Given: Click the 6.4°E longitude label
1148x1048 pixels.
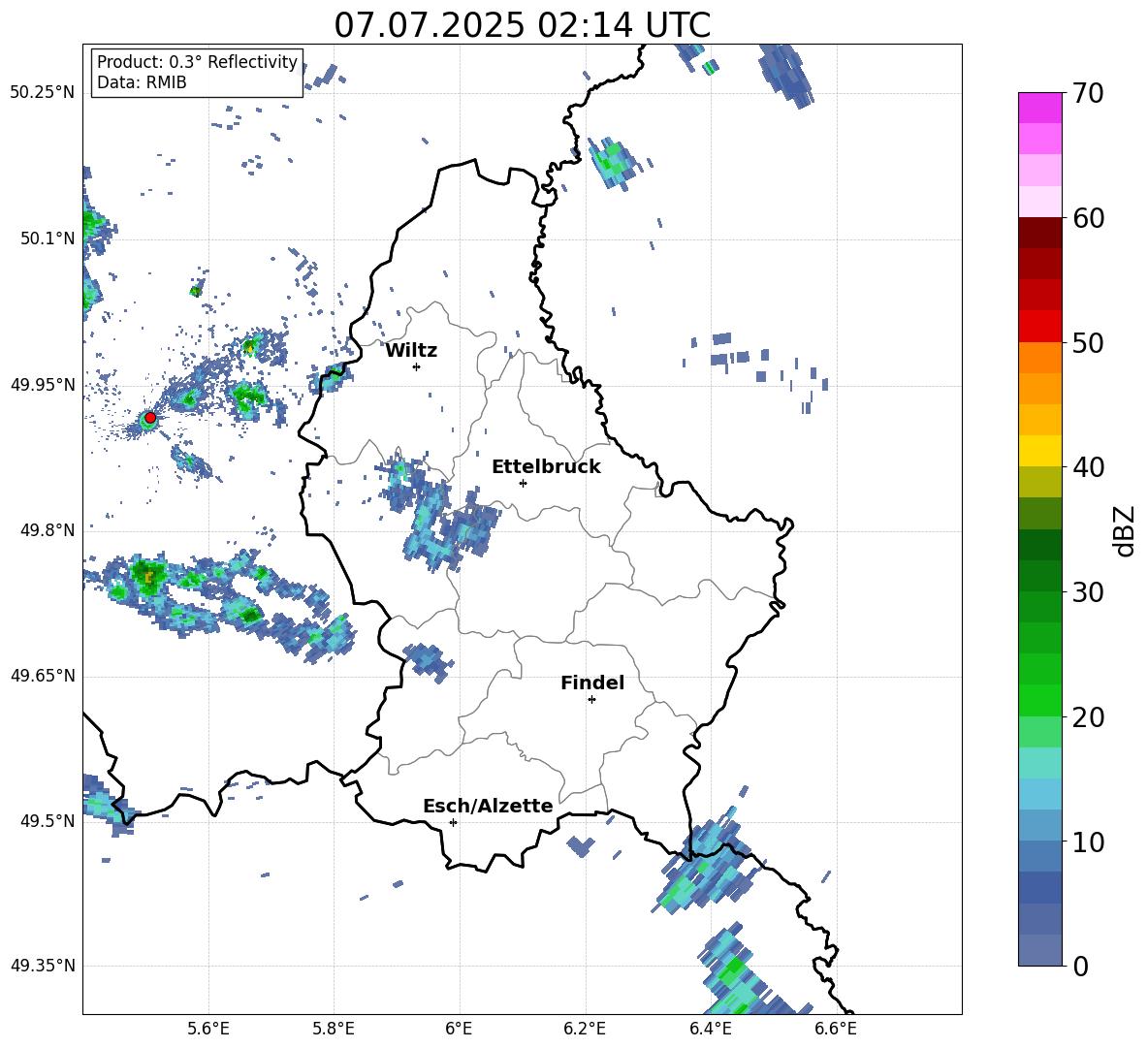Looking at the screenshot, I should click(x=710, y=1030).
